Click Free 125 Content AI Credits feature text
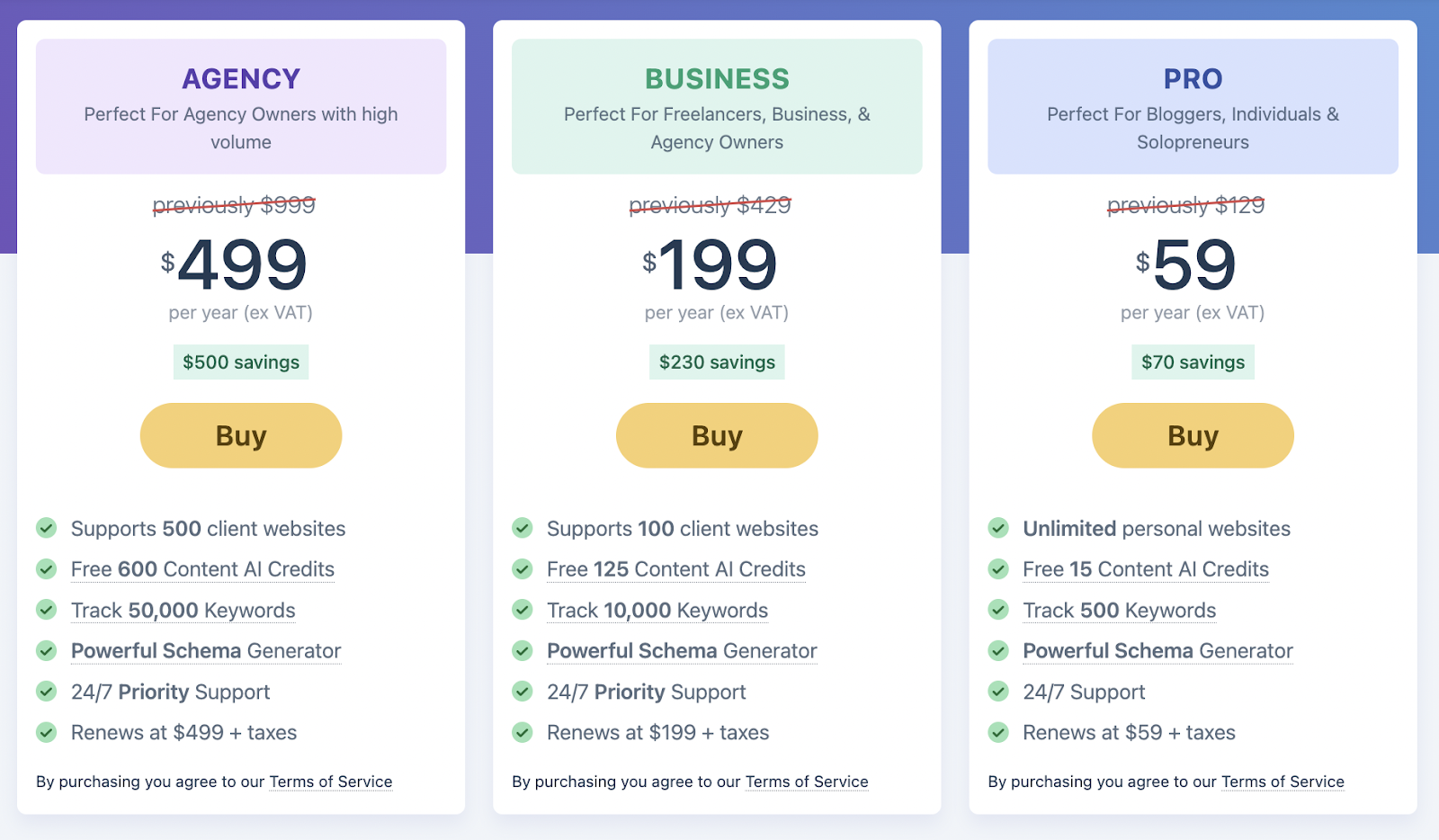Image resolution: width=1439 pixels, height=840 pixels. pos(676,569)
